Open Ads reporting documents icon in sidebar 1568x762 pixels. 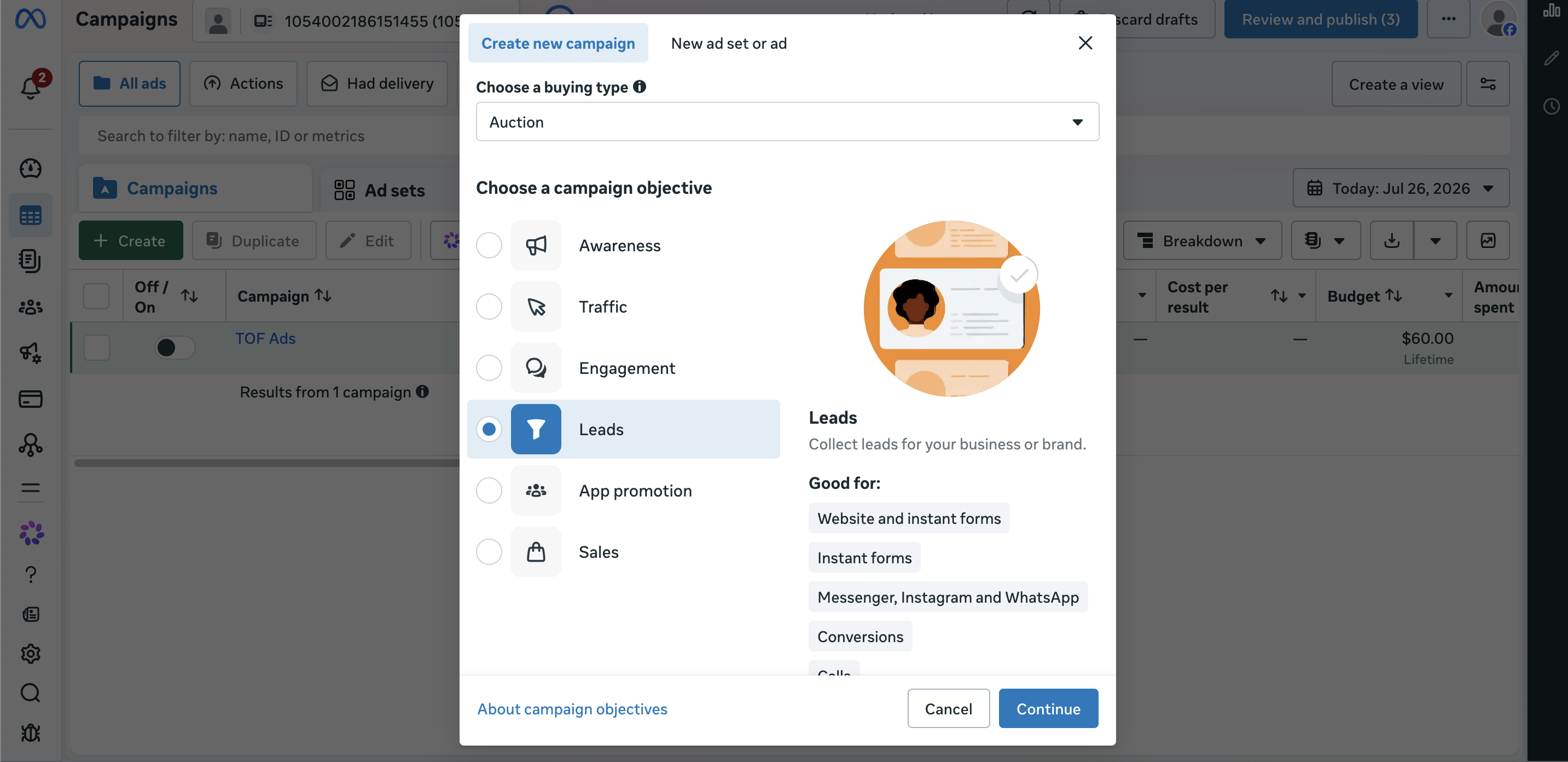tap(31, 261)
